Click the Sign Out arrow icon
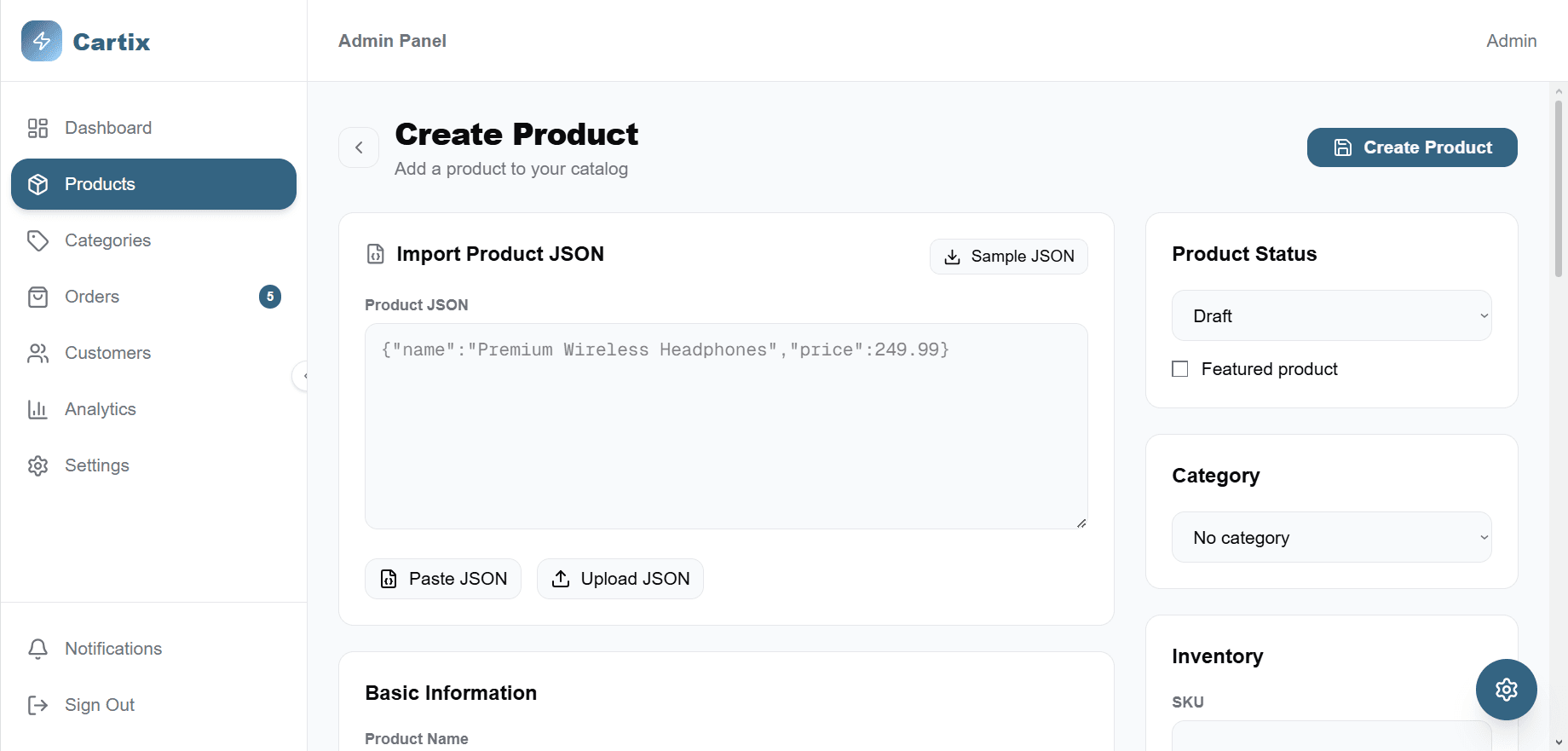This screenshot has width=1568, height=751. (37, 705)
